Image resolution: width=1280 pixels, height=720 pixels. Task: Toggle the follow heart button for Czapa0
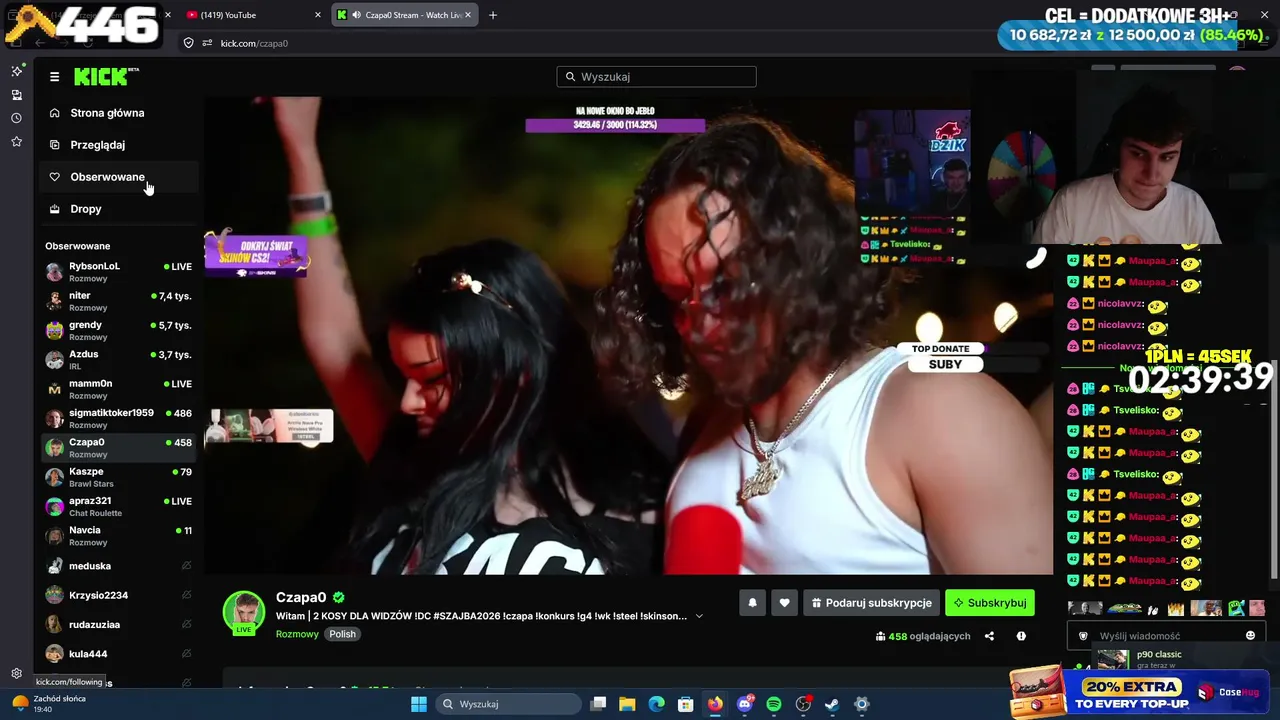pyautogui.click(x=784, y=603)
